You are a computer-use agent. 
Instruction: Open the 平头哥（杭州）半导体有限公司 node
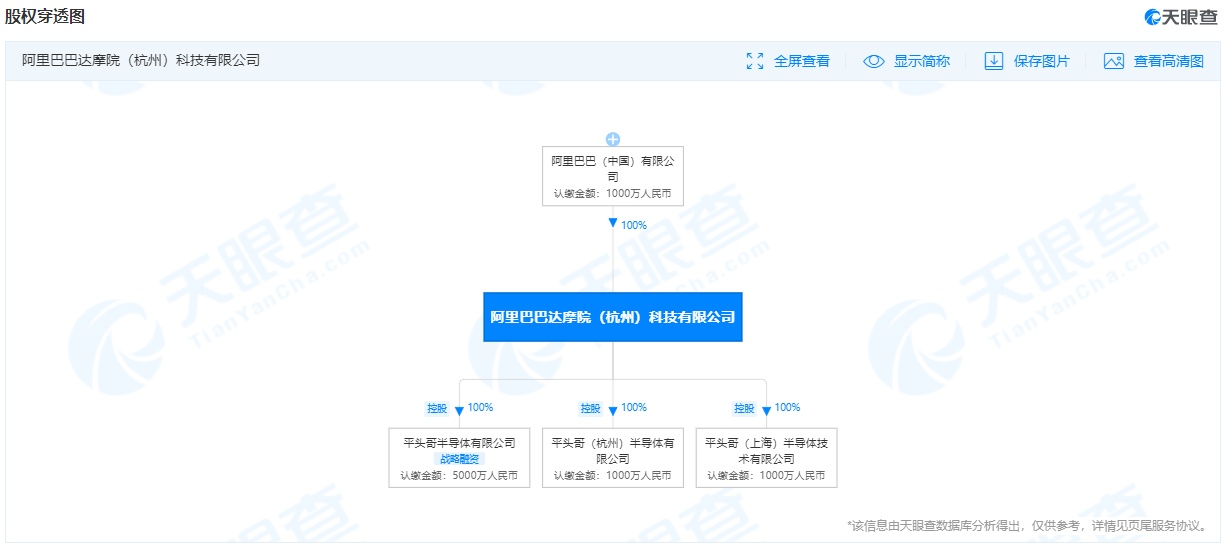(613, 457)
